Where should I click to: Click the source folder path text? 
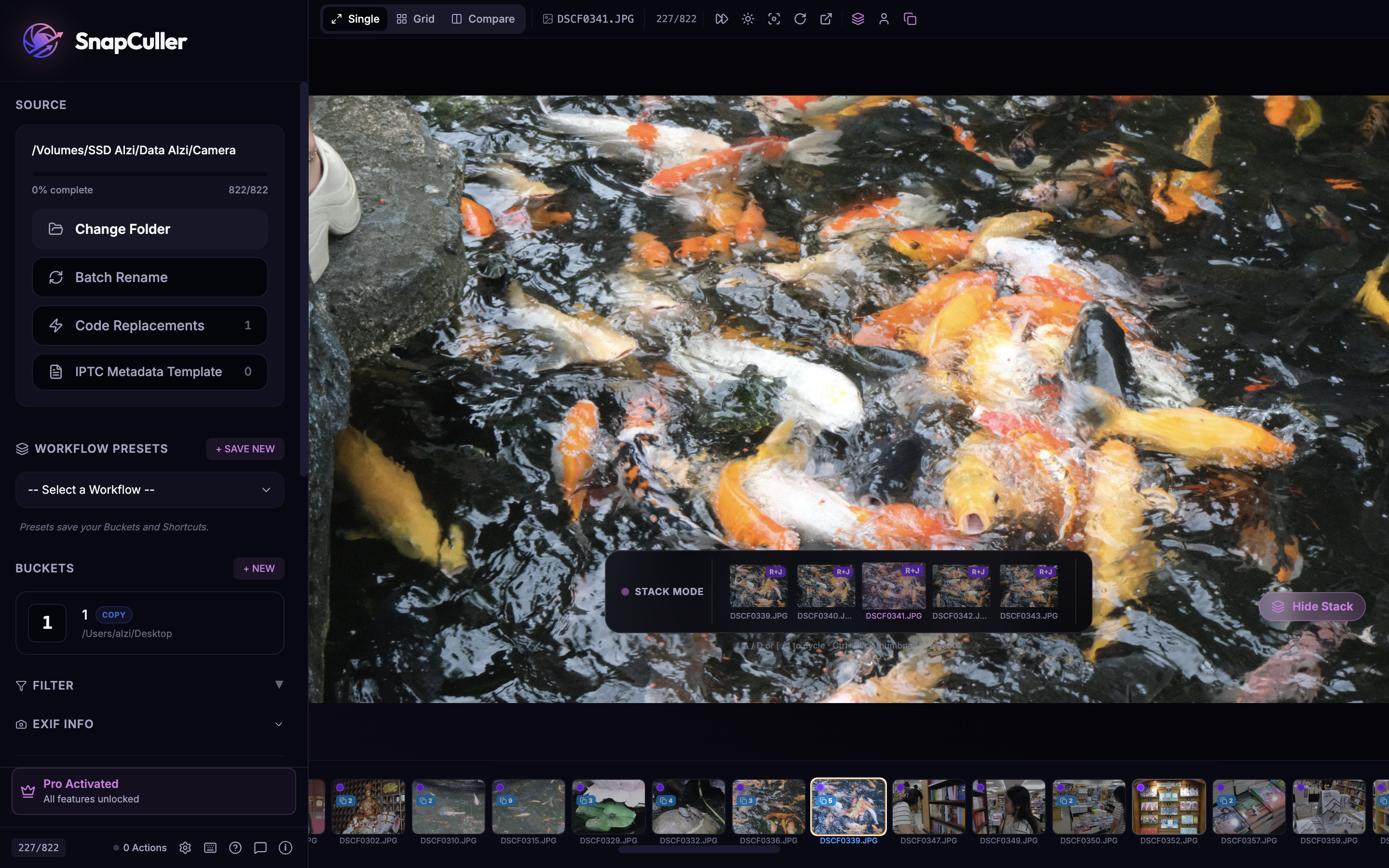tap(133, 150)
